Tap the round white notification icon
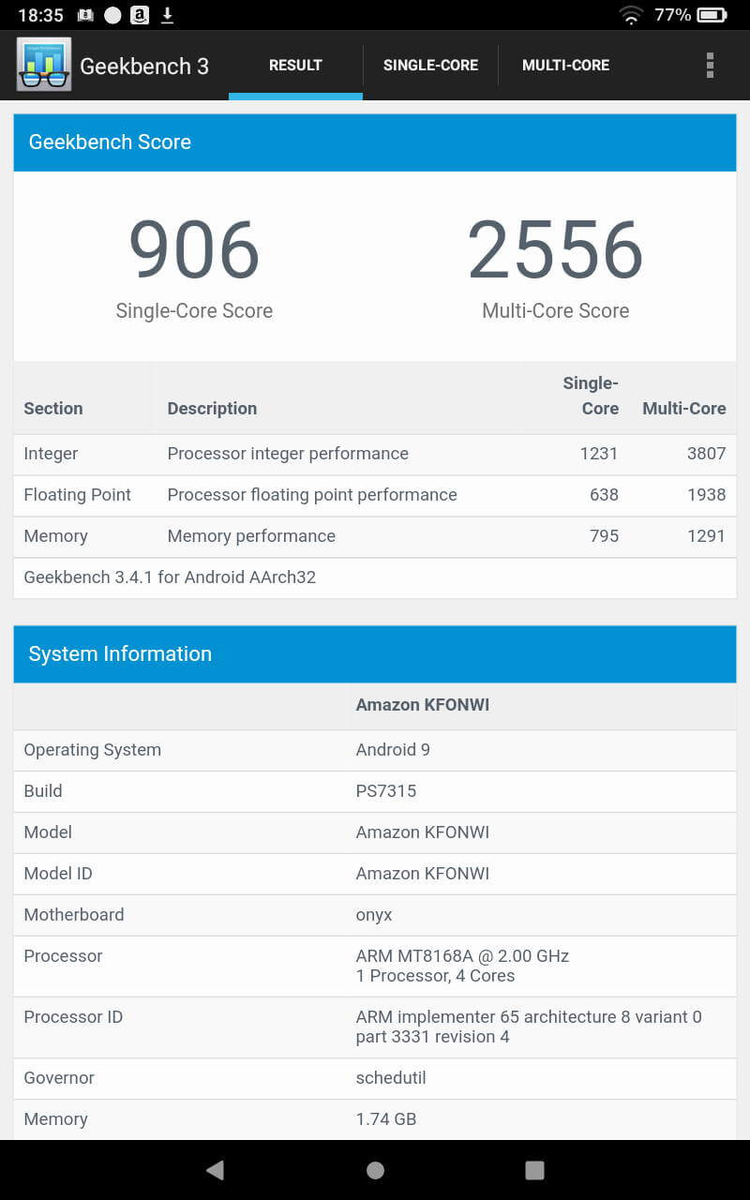 [x=113, y=15]
